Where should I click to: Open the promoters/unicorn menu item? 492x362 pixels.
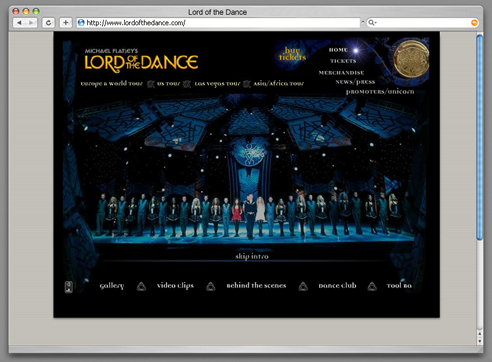pyautogui.click(x=380, y=91)
